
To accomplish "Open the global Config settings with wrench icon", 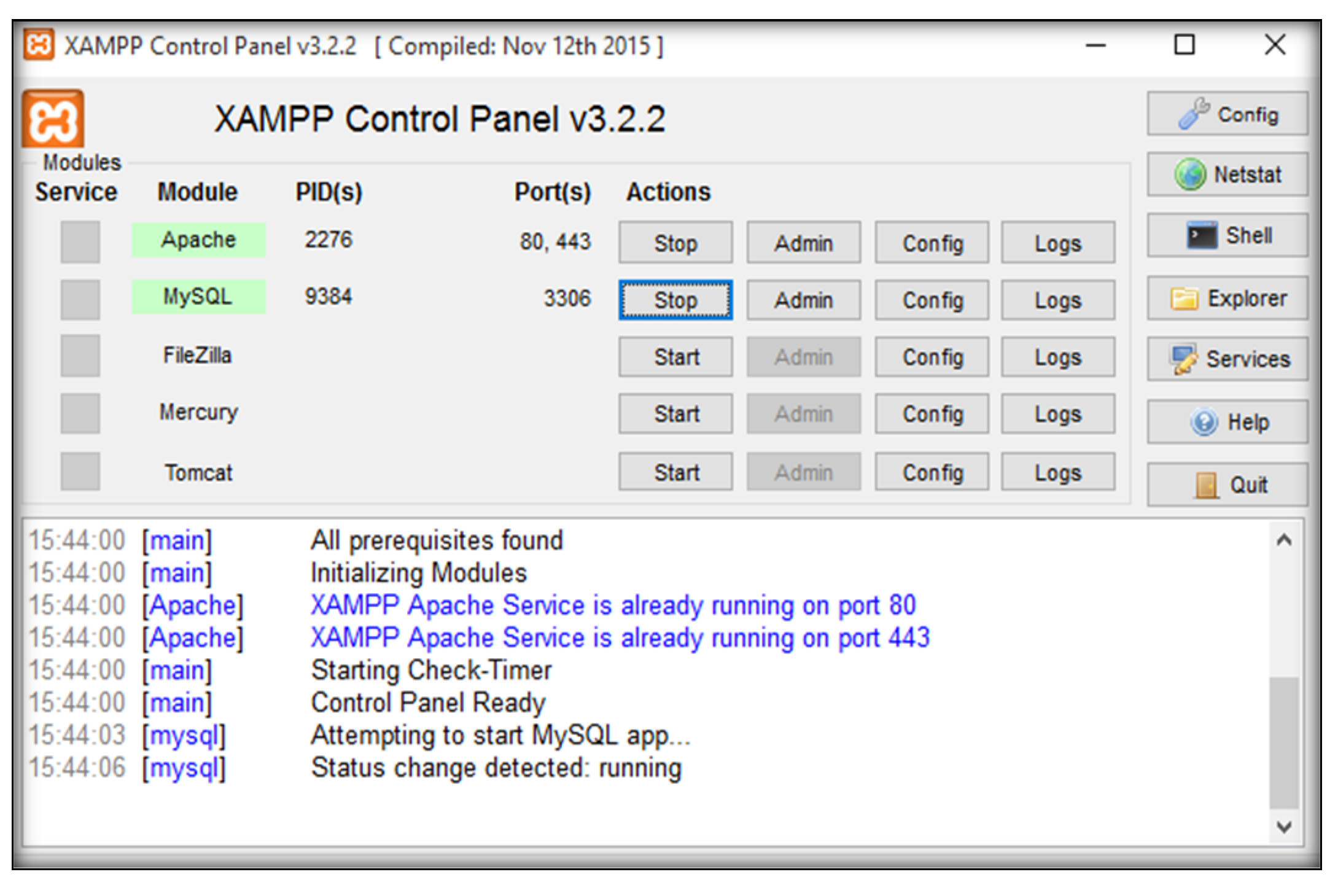I will click(x=1227, y=114).
